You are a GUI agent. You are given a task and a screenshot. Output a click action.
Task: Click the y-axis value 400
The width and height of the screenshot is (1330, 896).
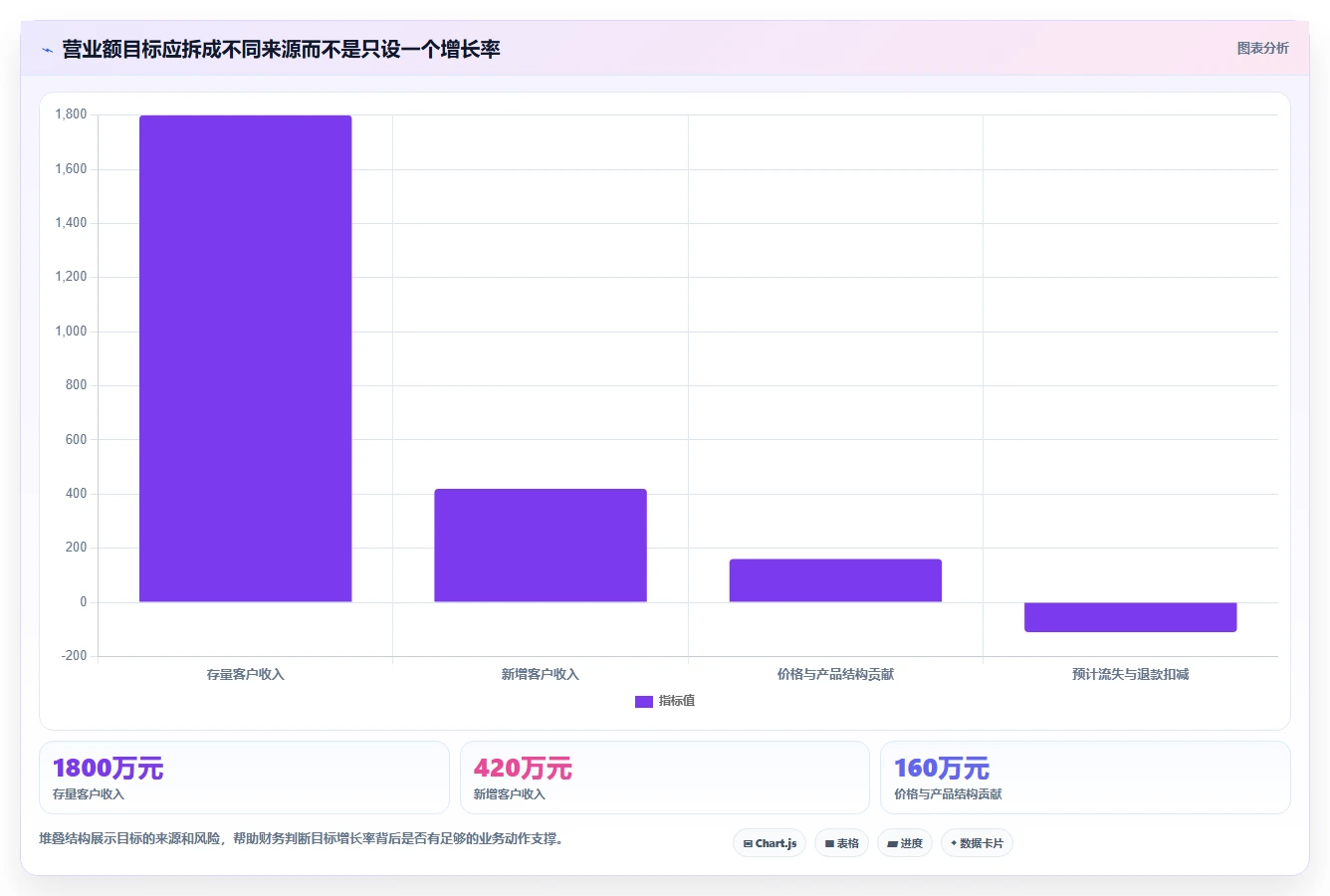click(x=76, y=494)
